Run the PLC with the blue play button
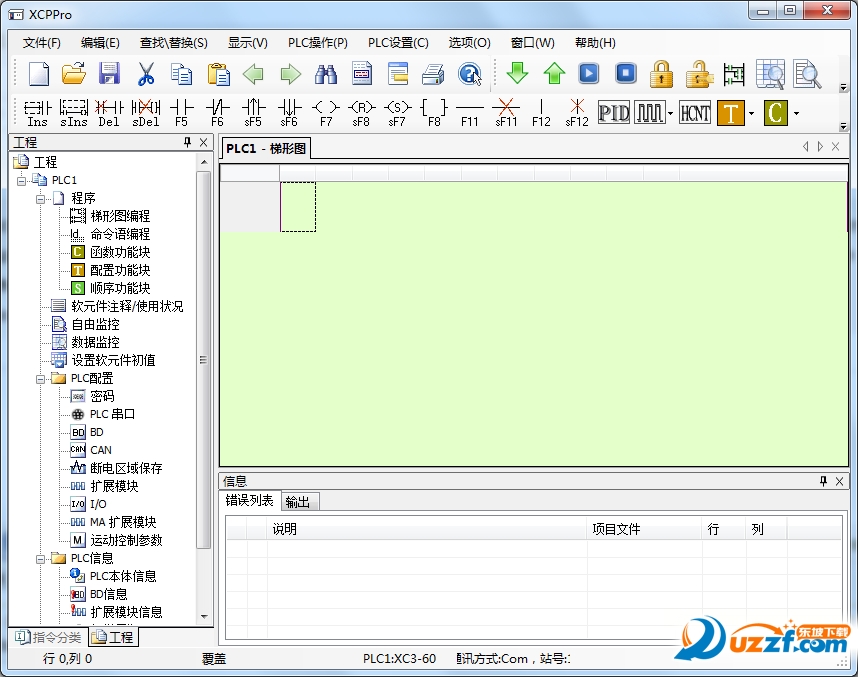Image resolution: width=858 pixels, height=677 pixels. pyautogui.click(x=589, y=73)
